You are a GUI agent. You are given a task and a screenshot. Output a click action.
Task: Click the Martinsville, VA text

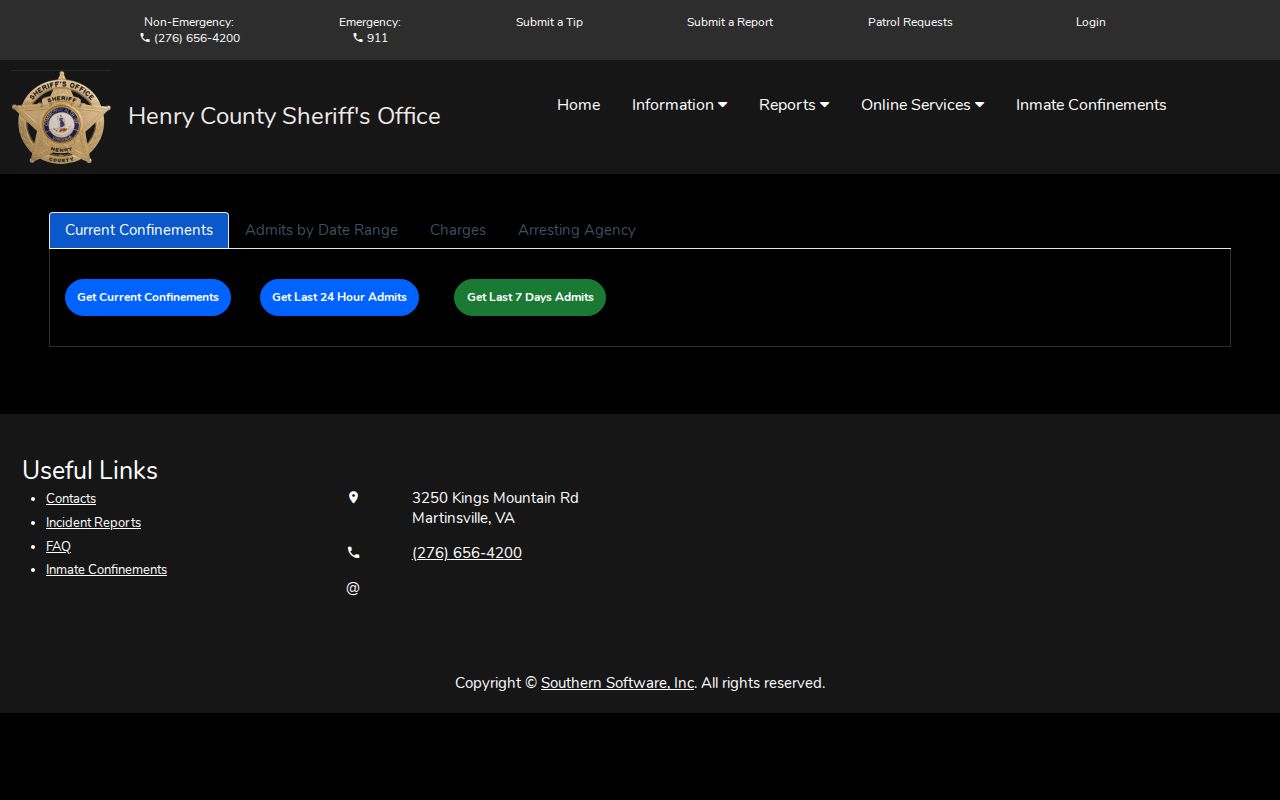[463, 518]
